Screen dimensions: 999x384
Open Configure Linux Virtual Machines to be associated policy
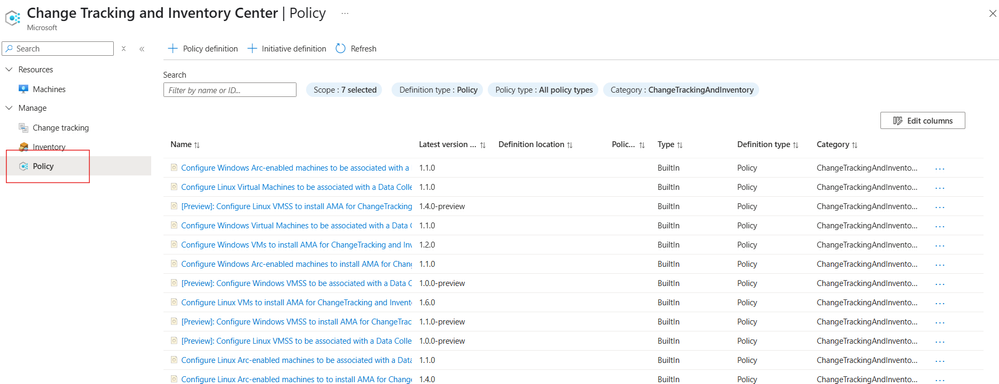click(x=296, y=187)
